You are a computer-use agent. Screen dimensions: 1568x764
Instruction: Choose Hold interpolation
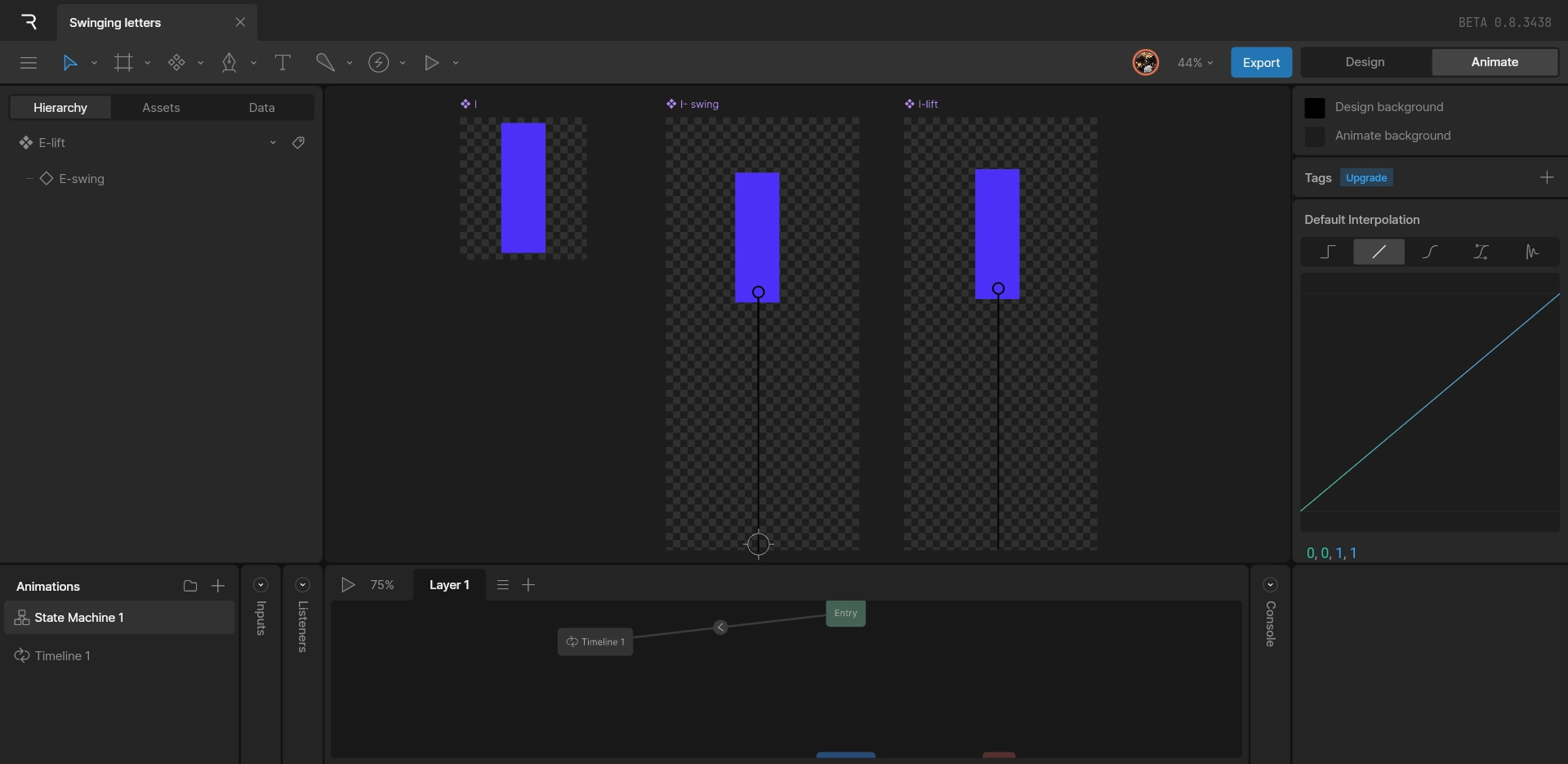pyautogui.click(x=1328, y=252)
